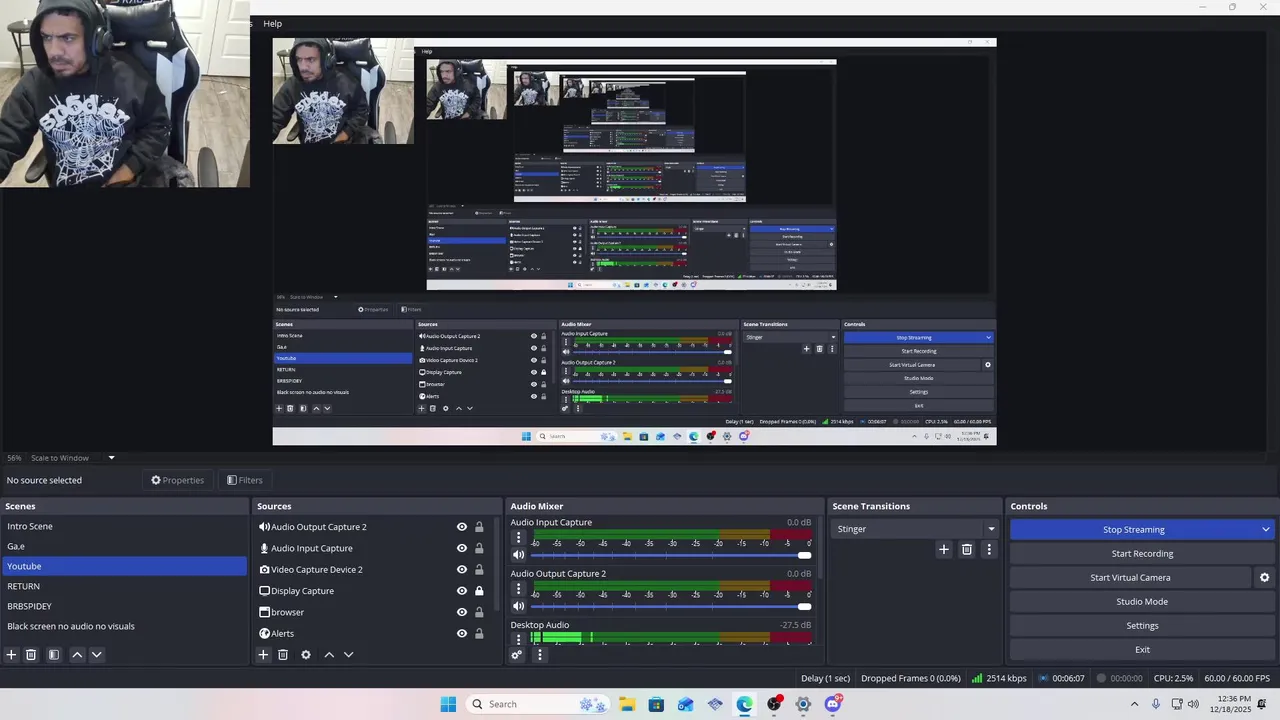Screen dimensions: 1280x720
Task: Add a scene transition with plus icon
Action: [943, 549]
